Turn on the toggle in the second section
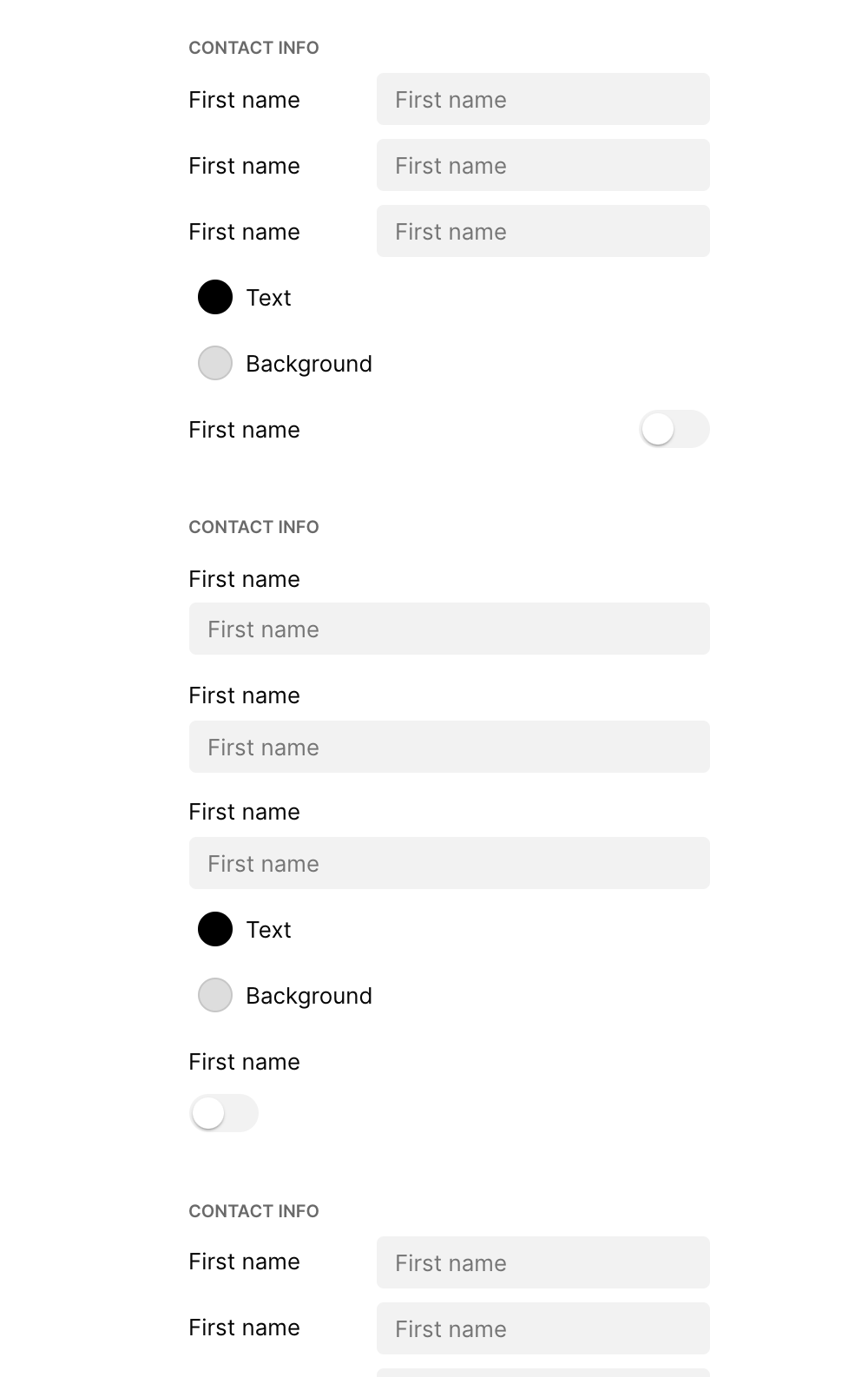Viewport: 868px width, 1377px height. [223, 1112]
